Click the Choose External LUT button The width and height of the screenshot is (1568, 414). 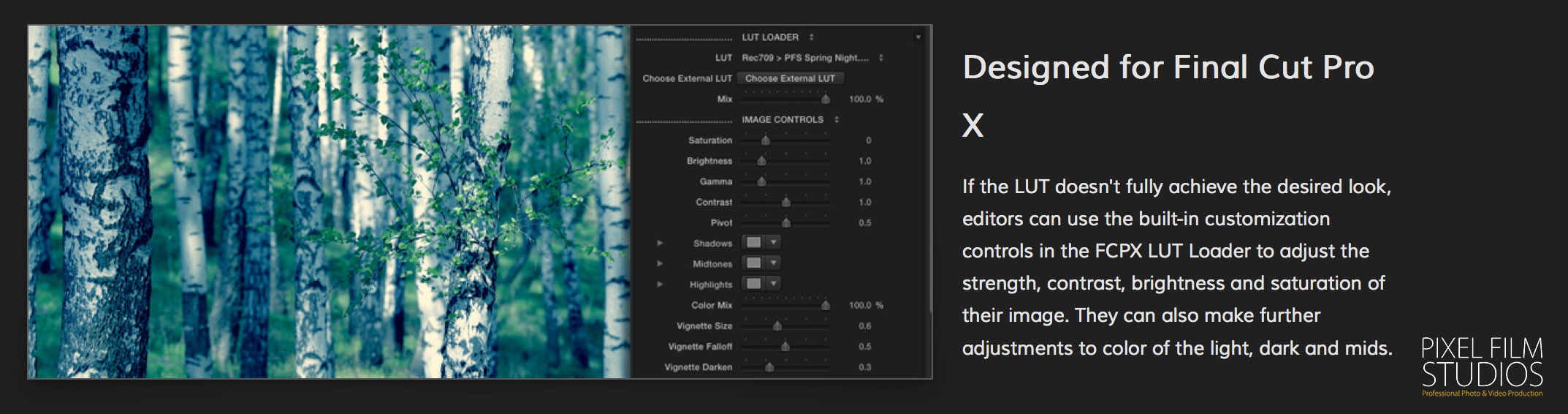(791, 78)
